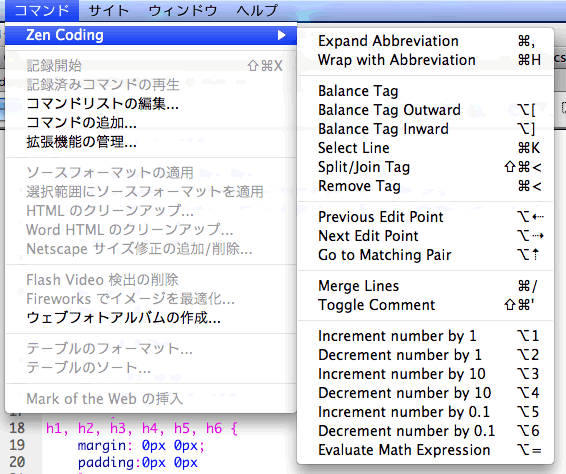Choose the Select Line command

coord(425,148)
